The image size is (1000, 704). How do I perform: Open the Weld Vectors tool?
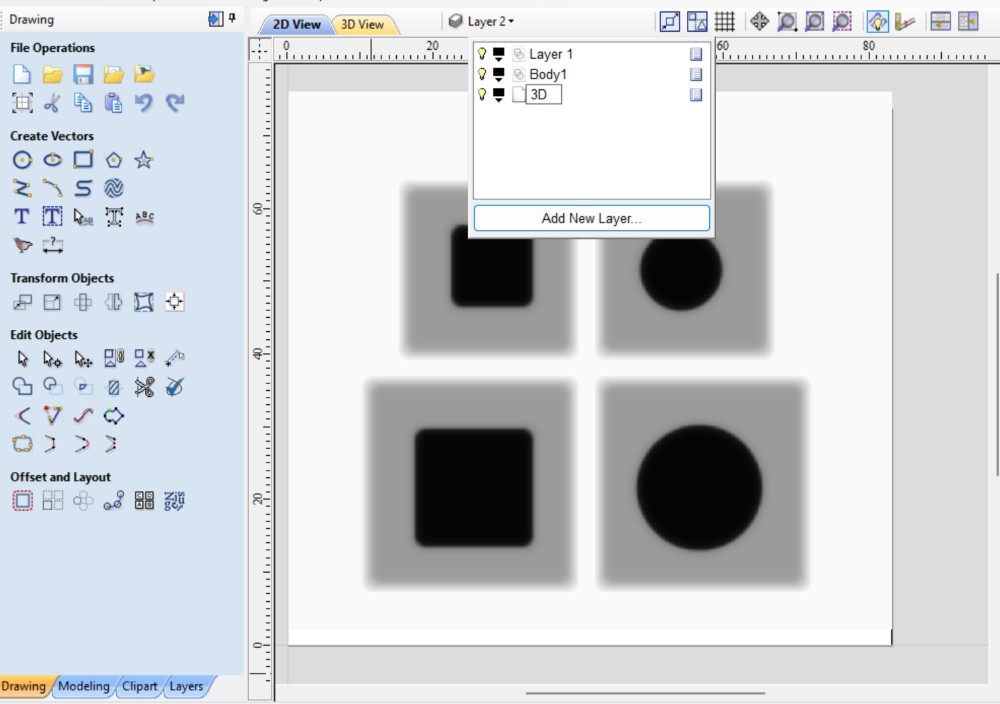pyautogui.click(x=22, y=387)
